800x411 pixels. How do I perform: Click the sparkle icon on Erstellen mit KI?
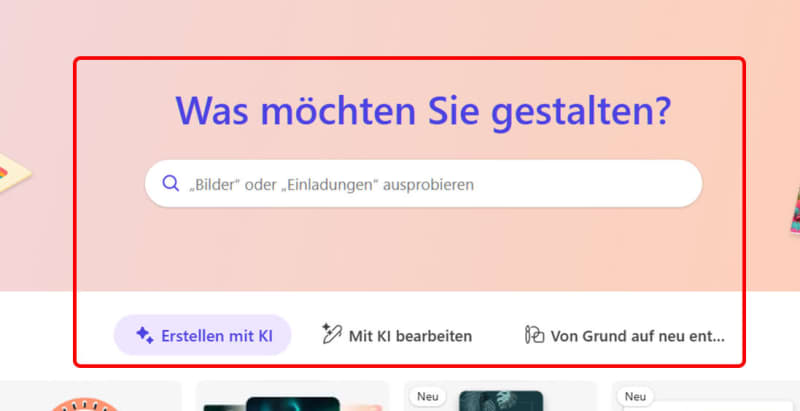pyautogui.click(x=144, y=335)
